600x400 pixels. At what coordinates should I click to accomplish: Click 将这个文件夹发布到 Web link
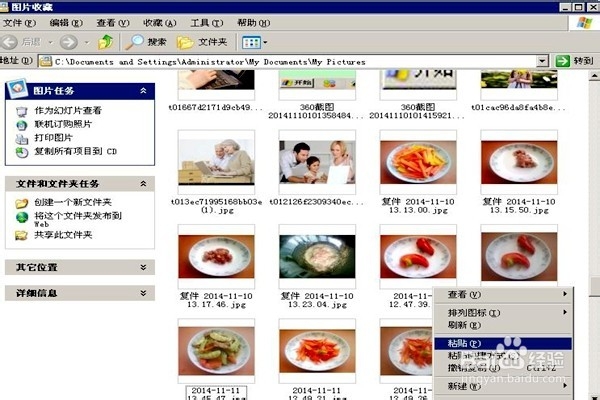tap(78, 219)
